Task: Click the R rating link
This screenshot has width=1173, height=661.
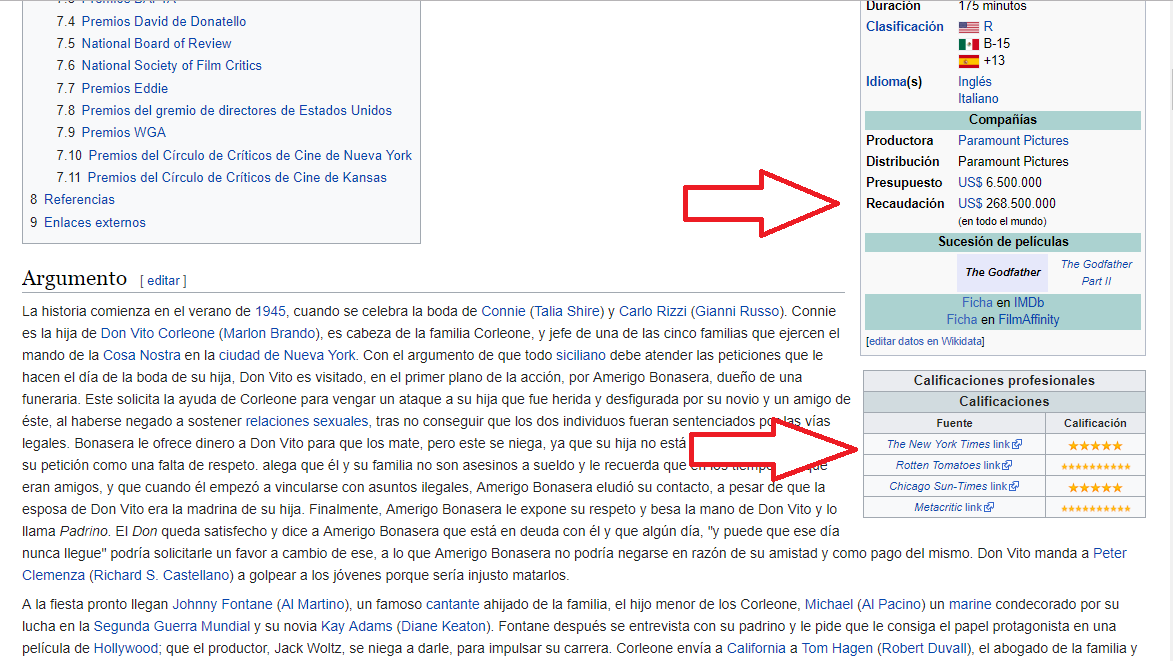Action: (x=988, y=27)
